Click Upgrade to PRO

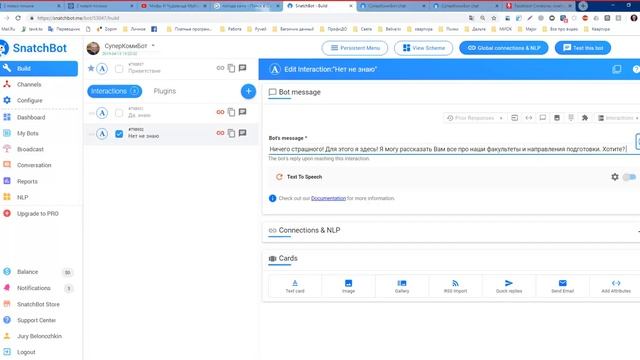(38, 213)
